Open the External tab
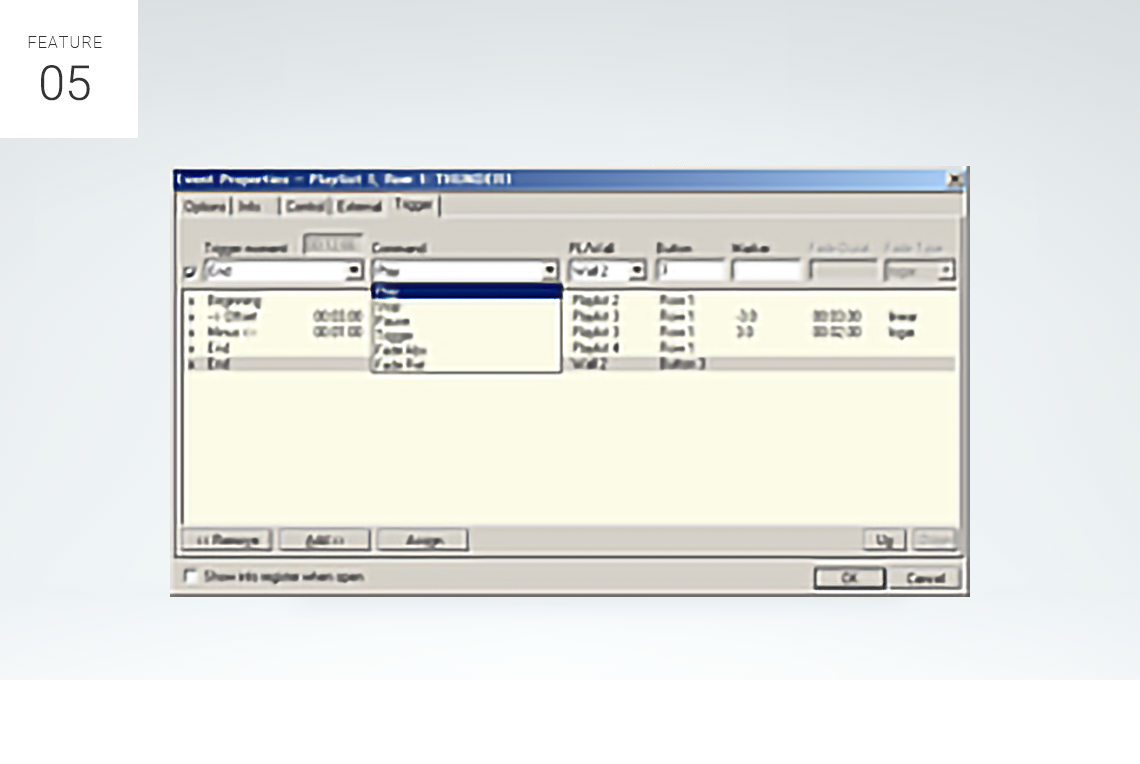Image resolution: width=1140 pixels, height=764 pixels. (359, 206)
